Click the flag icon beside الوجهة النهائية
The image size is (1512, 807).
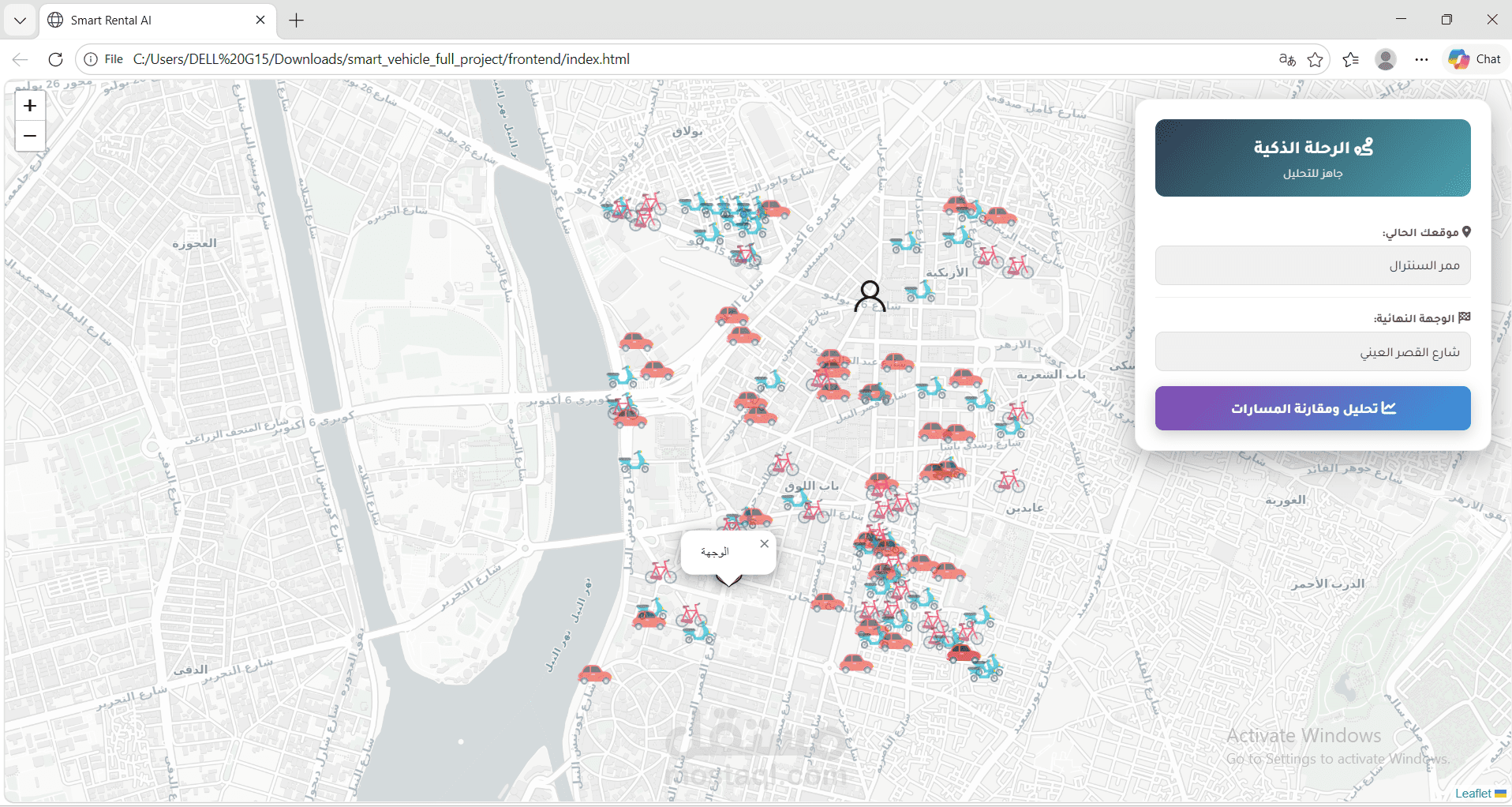tap(1465, 317)
